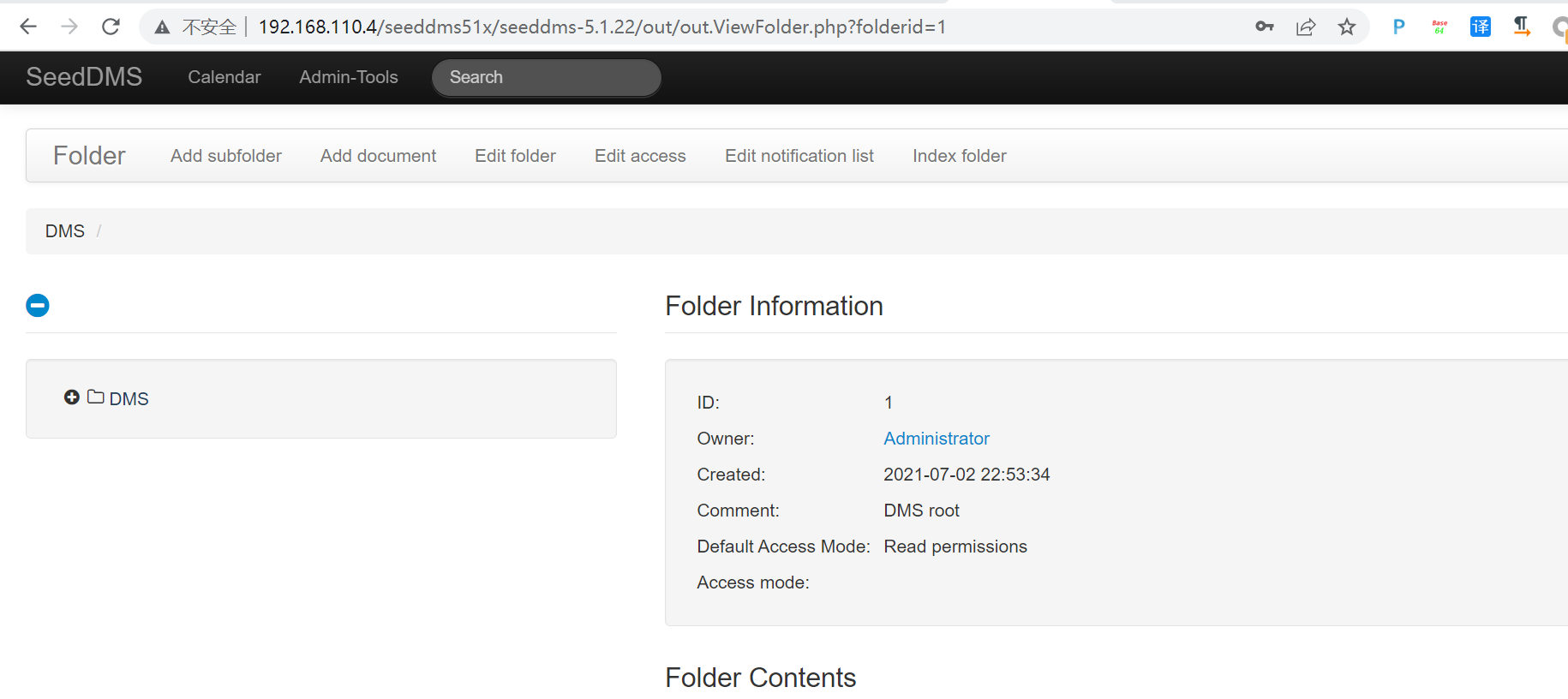The width and height of the screenshot is (1568, 699).
Task: Click the 'Created:' label
Action: (731, 475)
